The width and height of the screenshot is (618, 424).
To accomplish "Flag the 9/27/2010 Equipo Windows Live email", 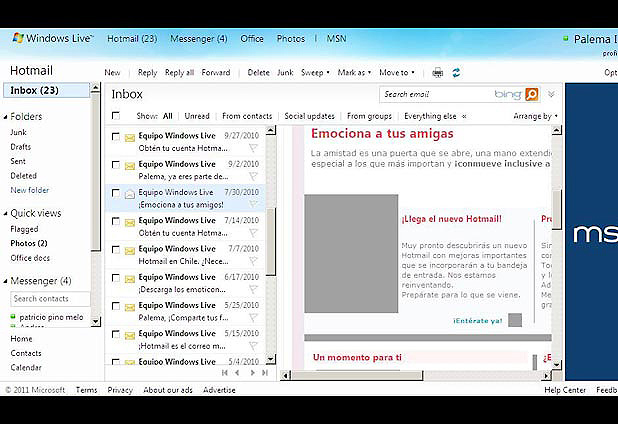I will click(x=253, y=148).
